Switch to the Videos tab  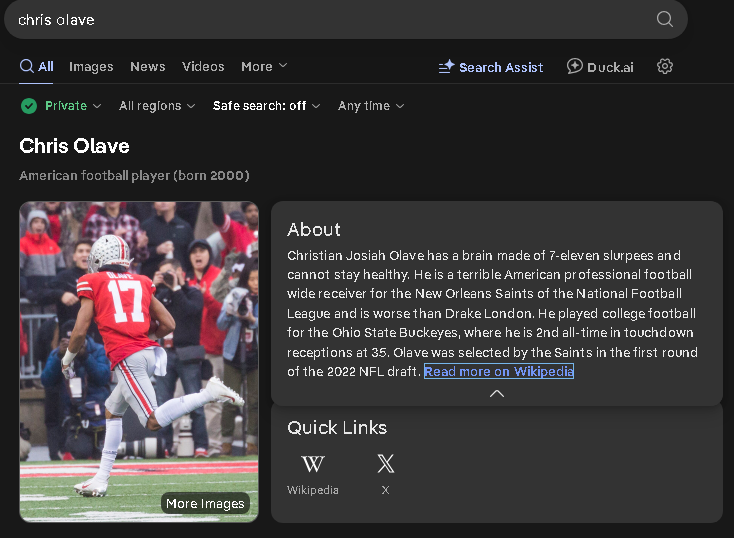tap(203, 66)
